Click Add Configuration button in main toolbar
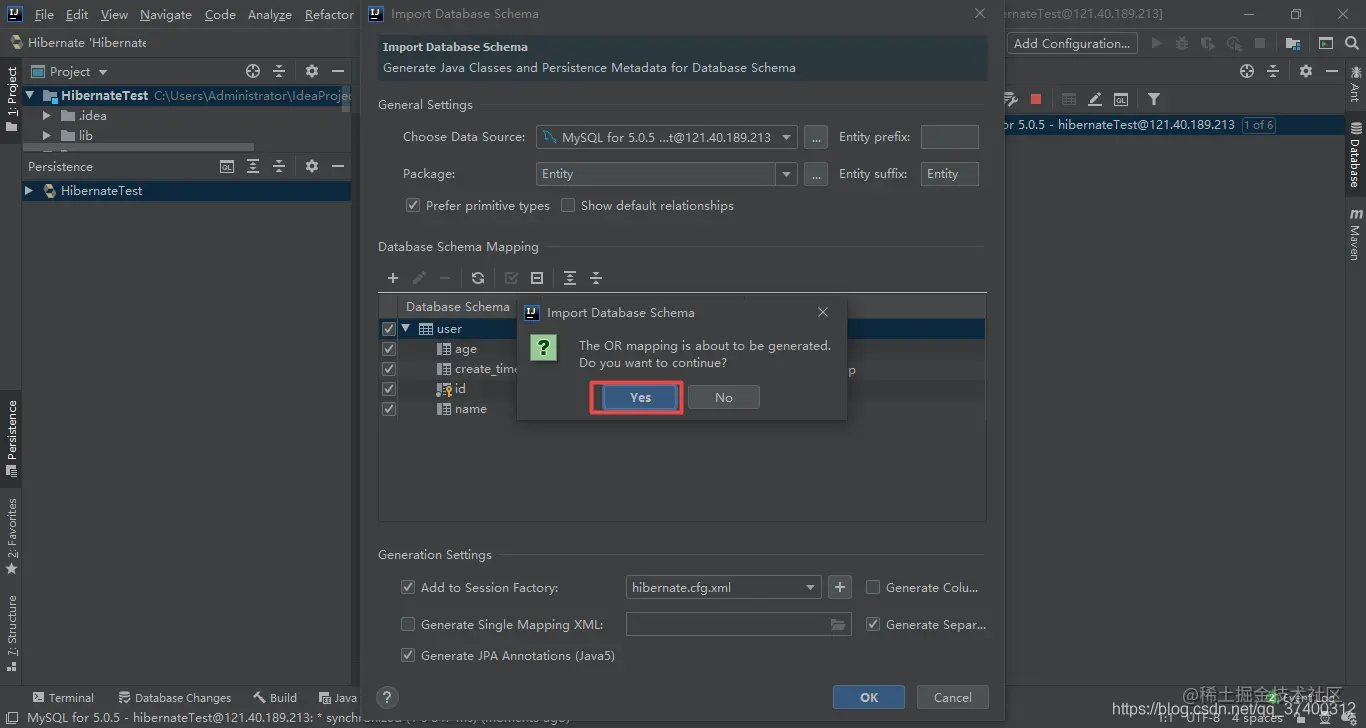Viewport: 1366px width, 728px height. tap(1071, 43)
